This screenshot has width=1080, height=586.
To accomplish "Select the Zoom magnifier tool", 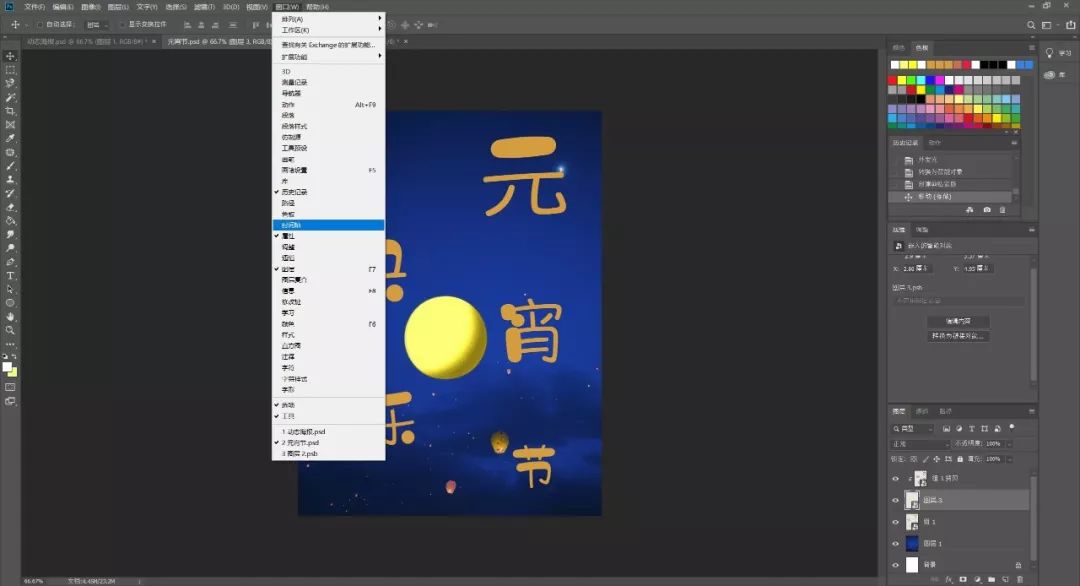I will (x=10, y=330).
